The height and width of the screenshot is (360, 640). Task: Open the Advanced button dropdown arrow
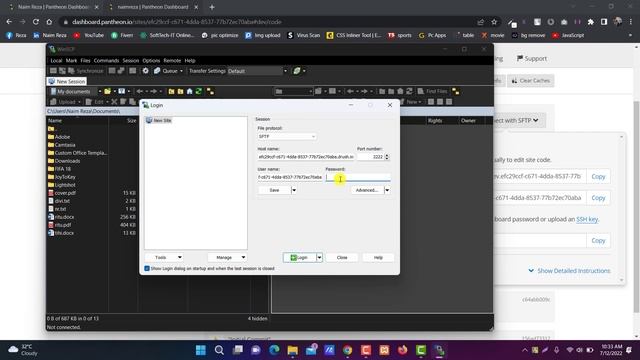pyautogui.click(x=387, y=190)
